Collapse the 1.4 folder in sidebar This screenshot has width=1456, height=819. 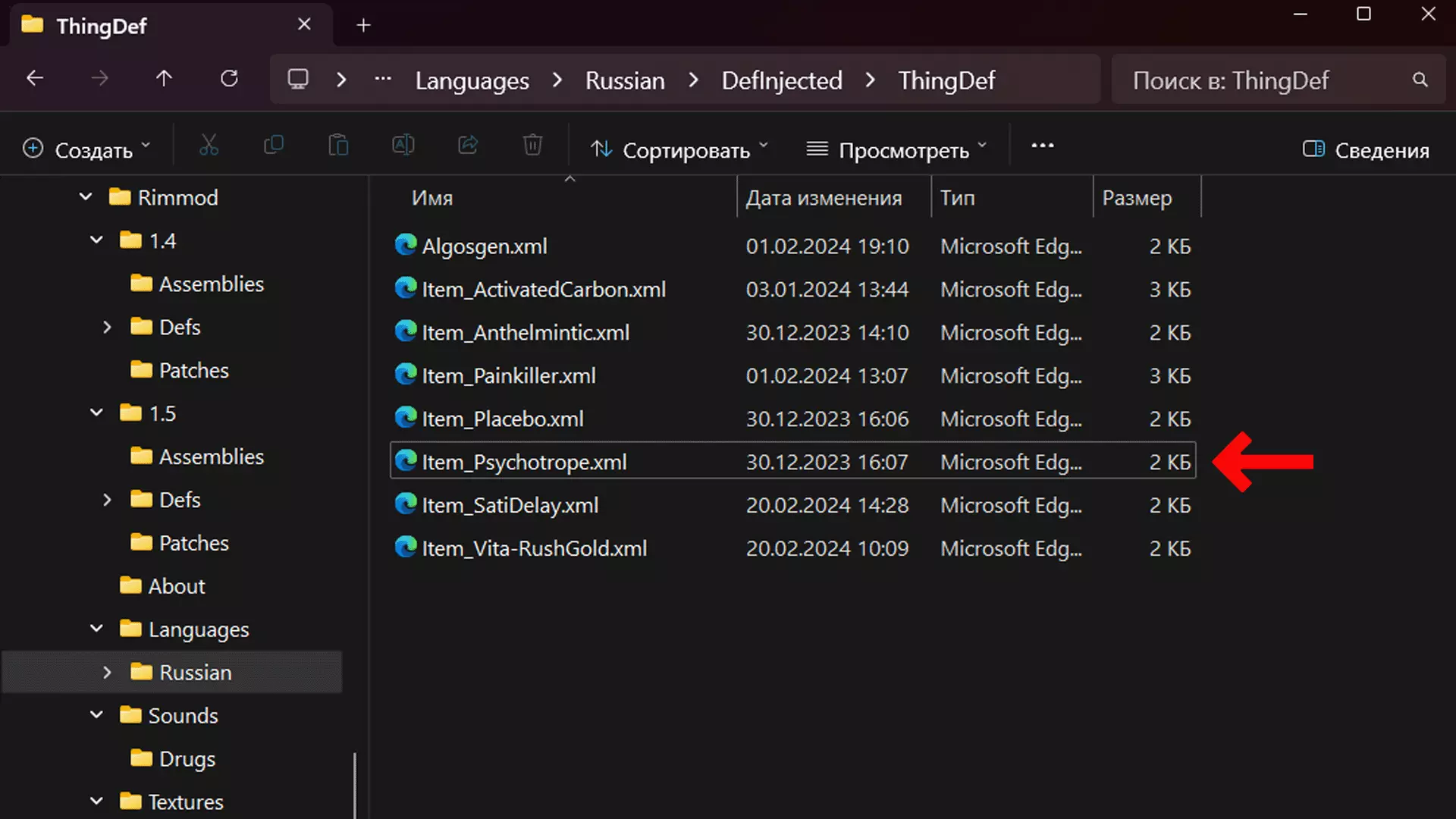tap(96, 240)
